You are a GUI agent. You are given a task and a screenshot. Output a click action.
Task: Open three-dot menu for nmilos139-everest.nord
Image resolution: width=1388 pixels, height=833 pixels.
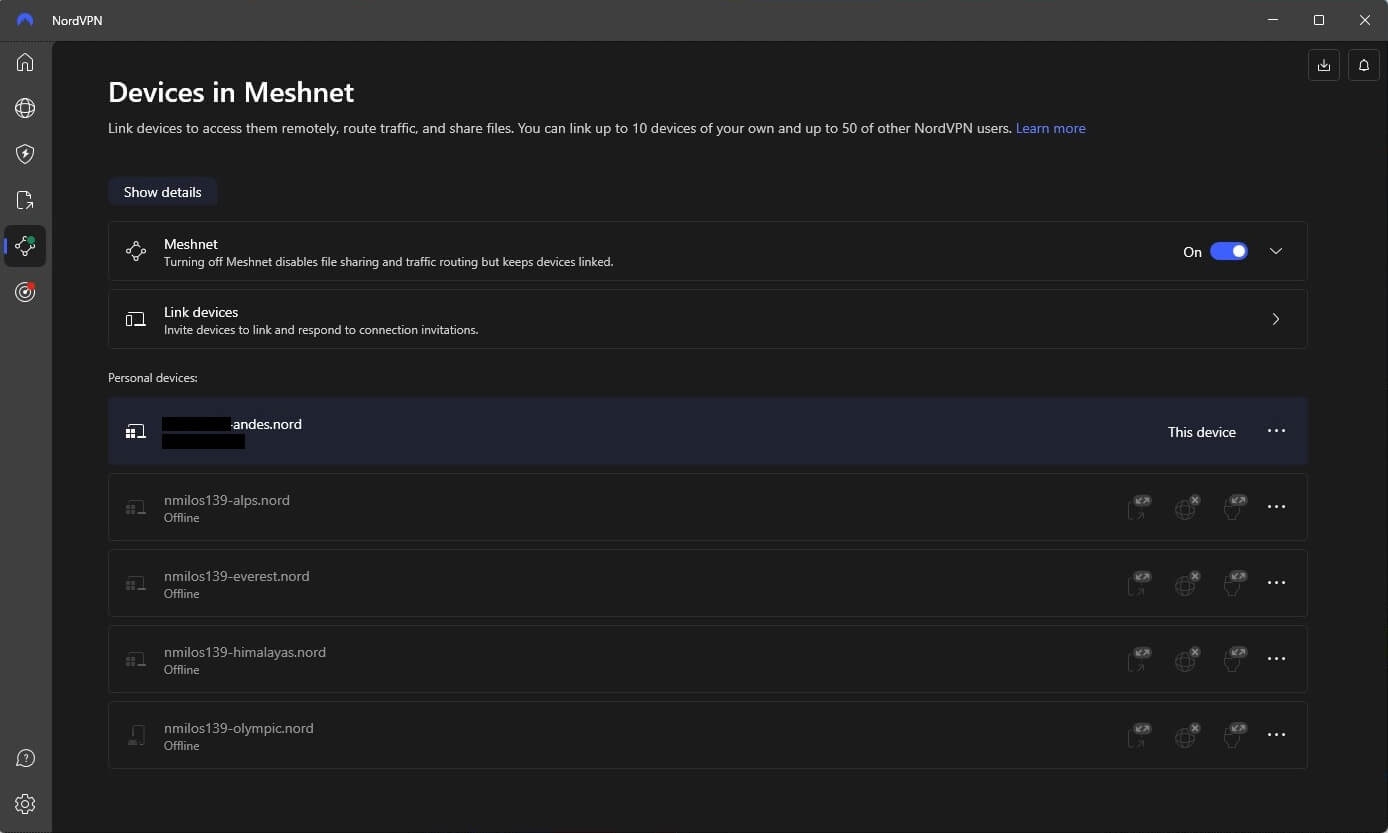tap(1276, 583)
